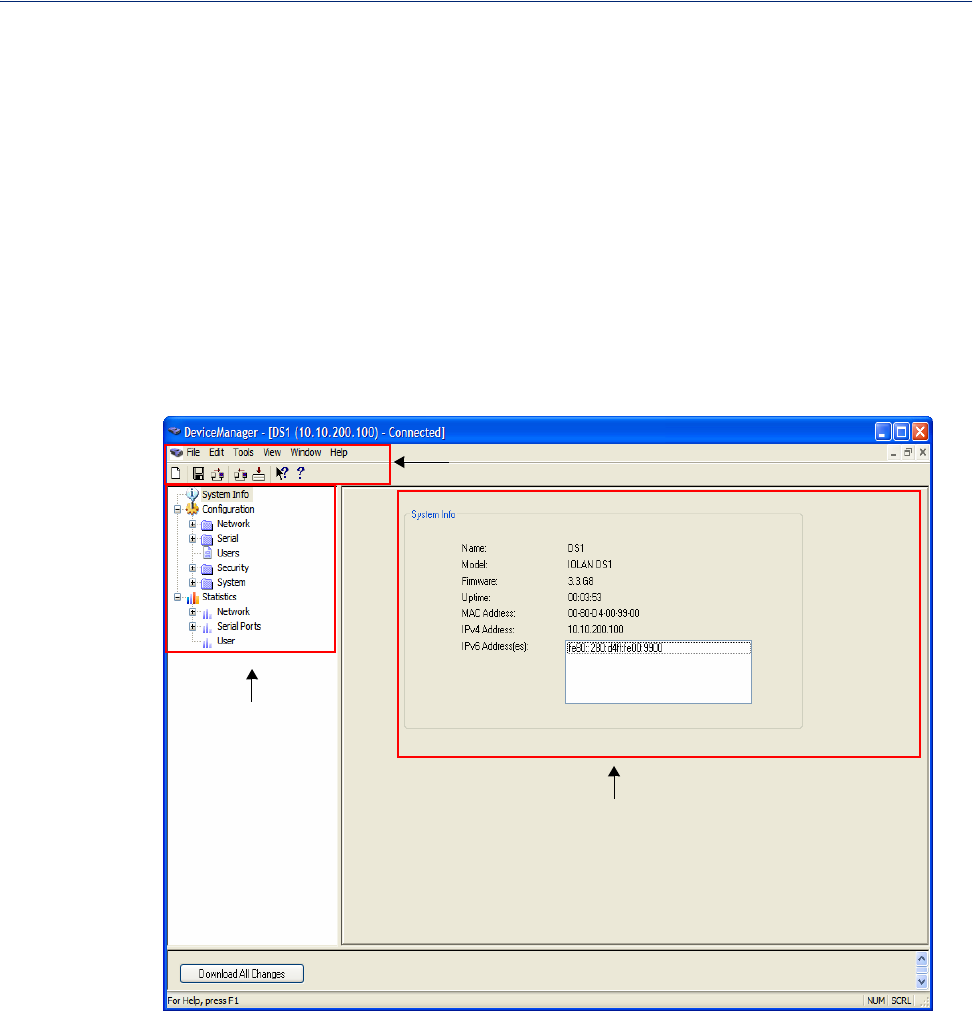973x1011 pixels.
Task: Click chart icon beside Serial Ports
Action: (207, 627)
